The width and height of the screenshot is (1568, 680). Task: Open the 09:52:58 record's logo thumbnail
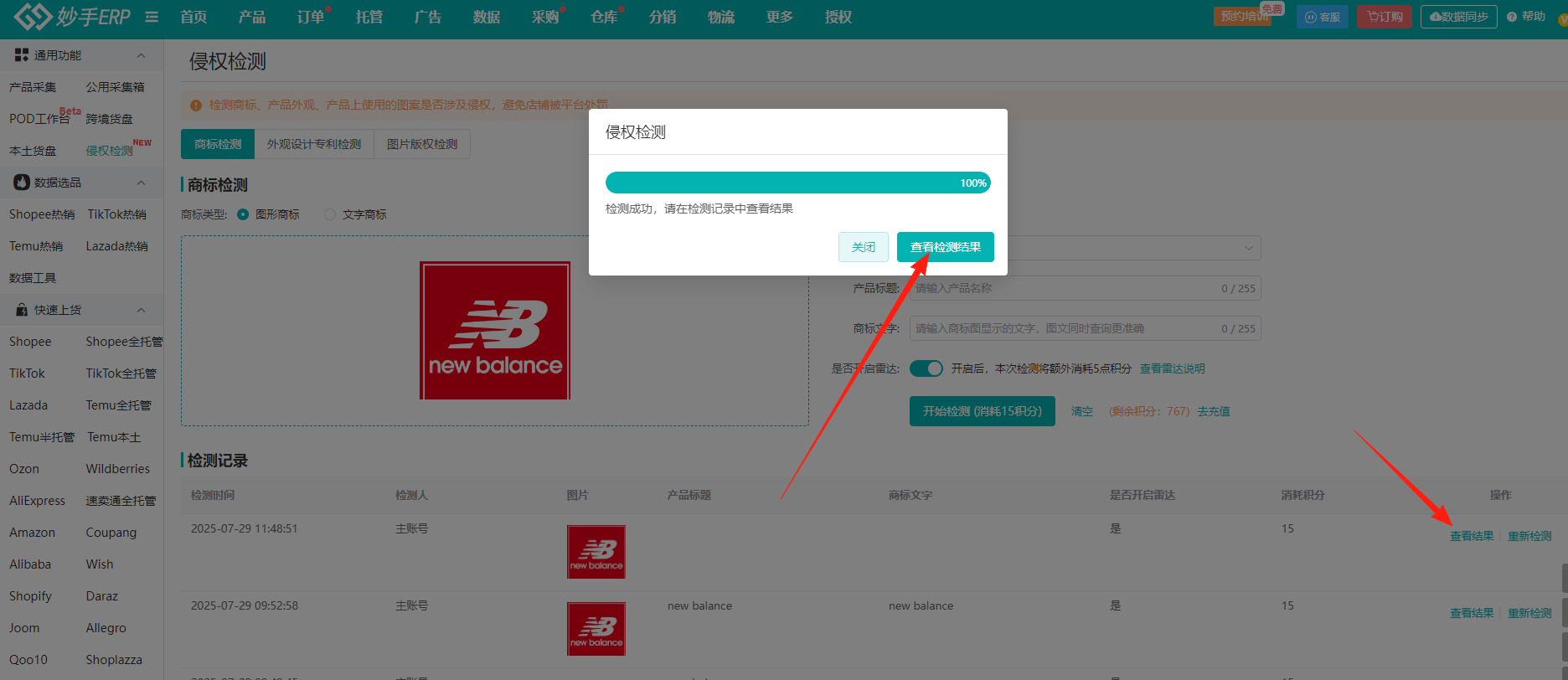(596, 629)
